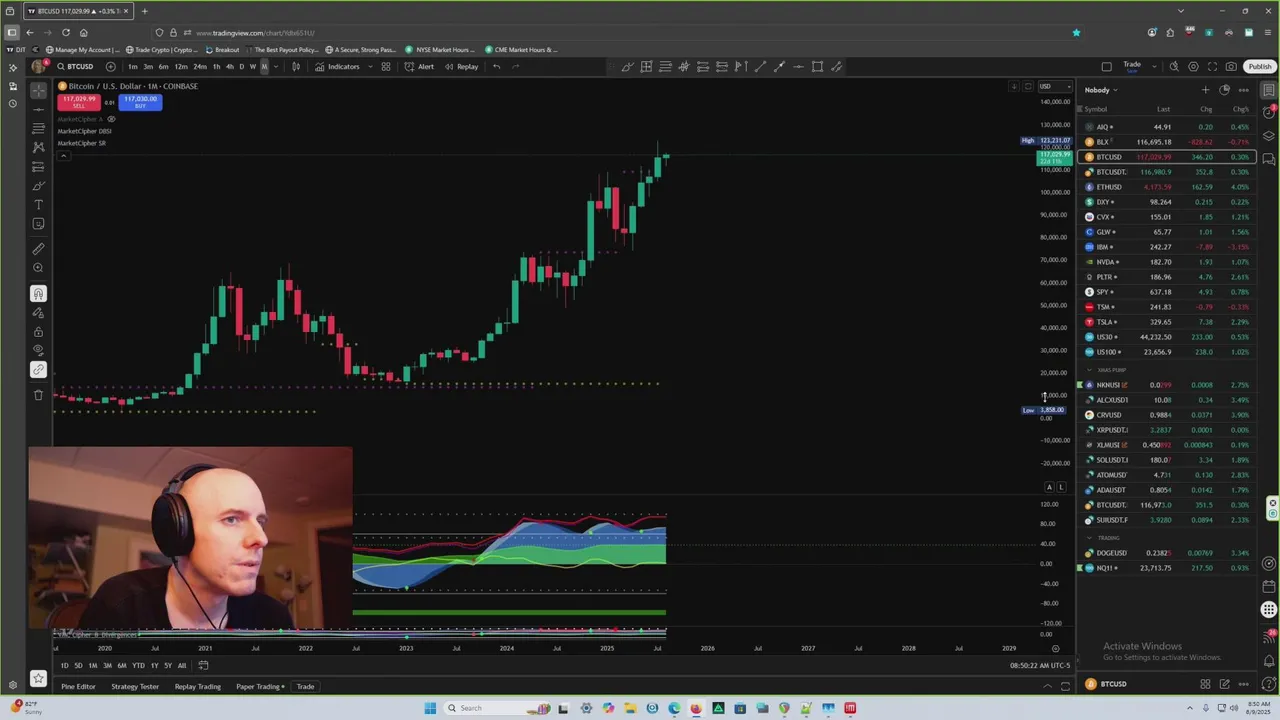Click the compare or add symbol plus icon
The width and height of the screenshot is (1280, 720).
tap(110, 67)
